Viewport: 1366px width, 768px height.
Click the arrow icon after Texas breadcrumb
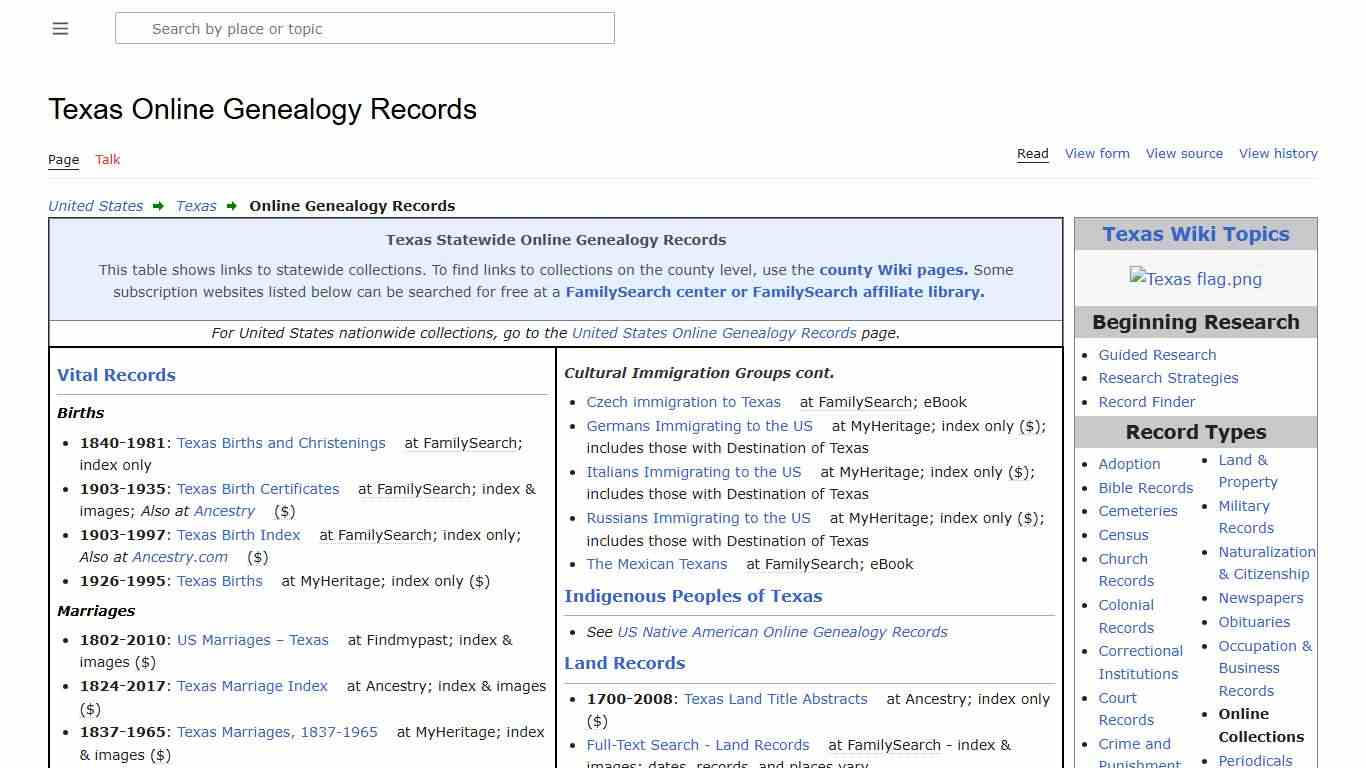pos(231,206)
